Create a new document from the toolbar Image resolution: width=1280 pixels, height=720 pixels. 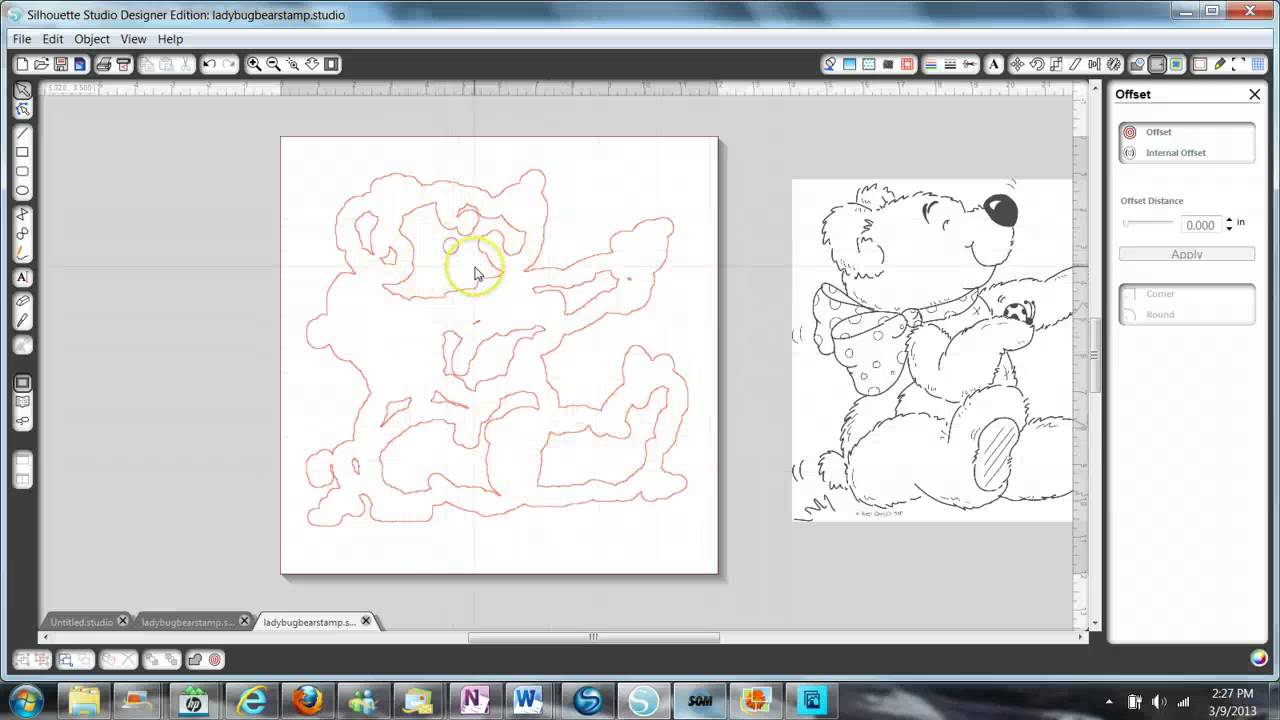22,64
